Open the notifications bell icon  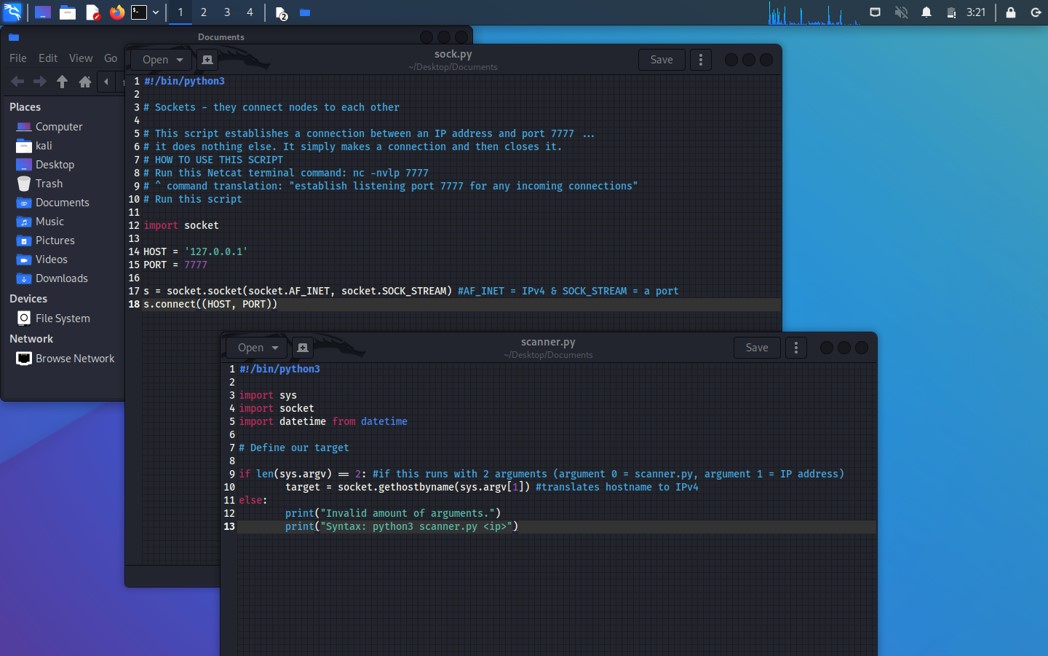(x=926, y=12)
